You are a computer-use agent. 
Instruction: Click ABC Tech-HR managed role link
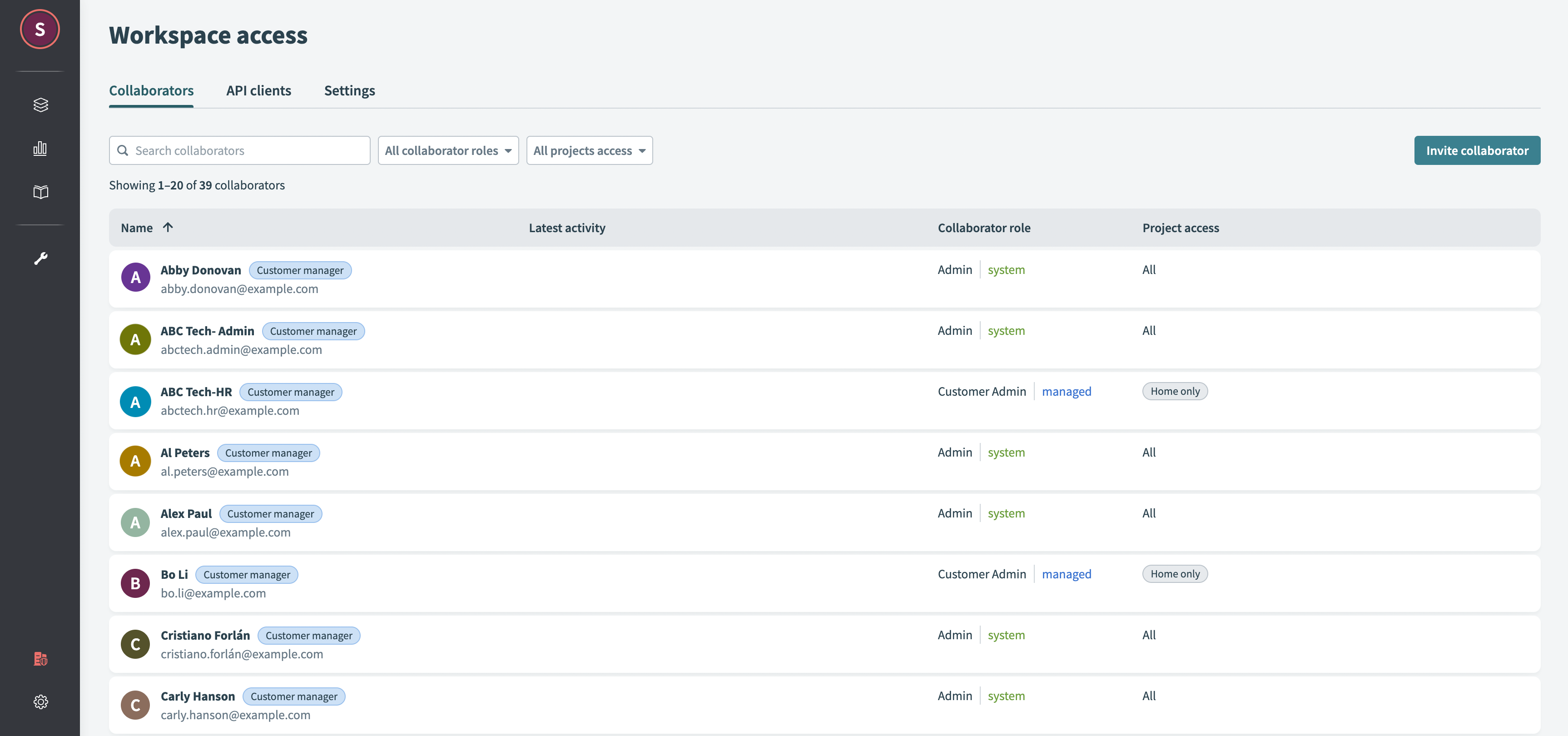click(x=1066, y=391)
